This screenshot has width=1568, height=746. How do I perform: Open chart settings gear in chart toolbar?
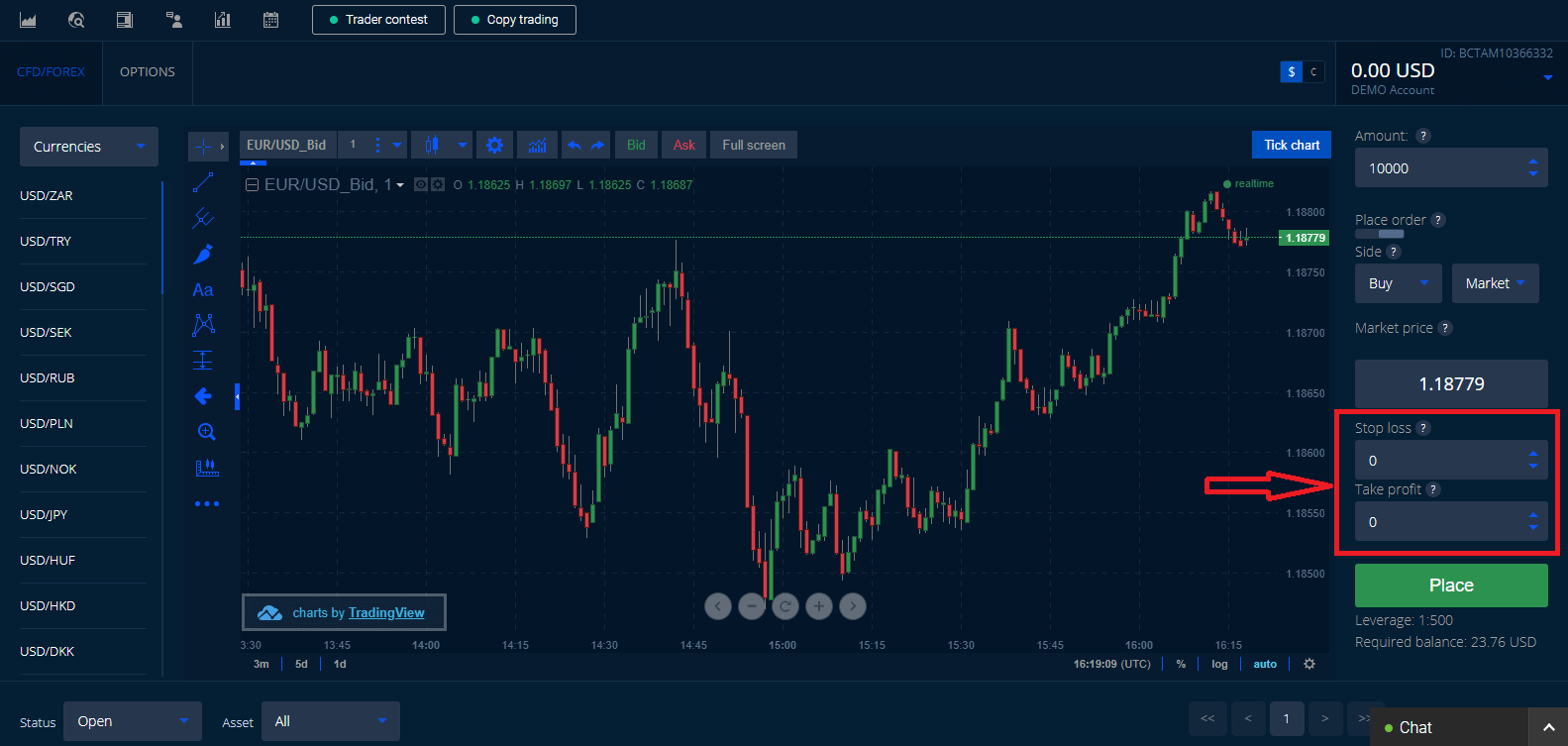point(495,146)
